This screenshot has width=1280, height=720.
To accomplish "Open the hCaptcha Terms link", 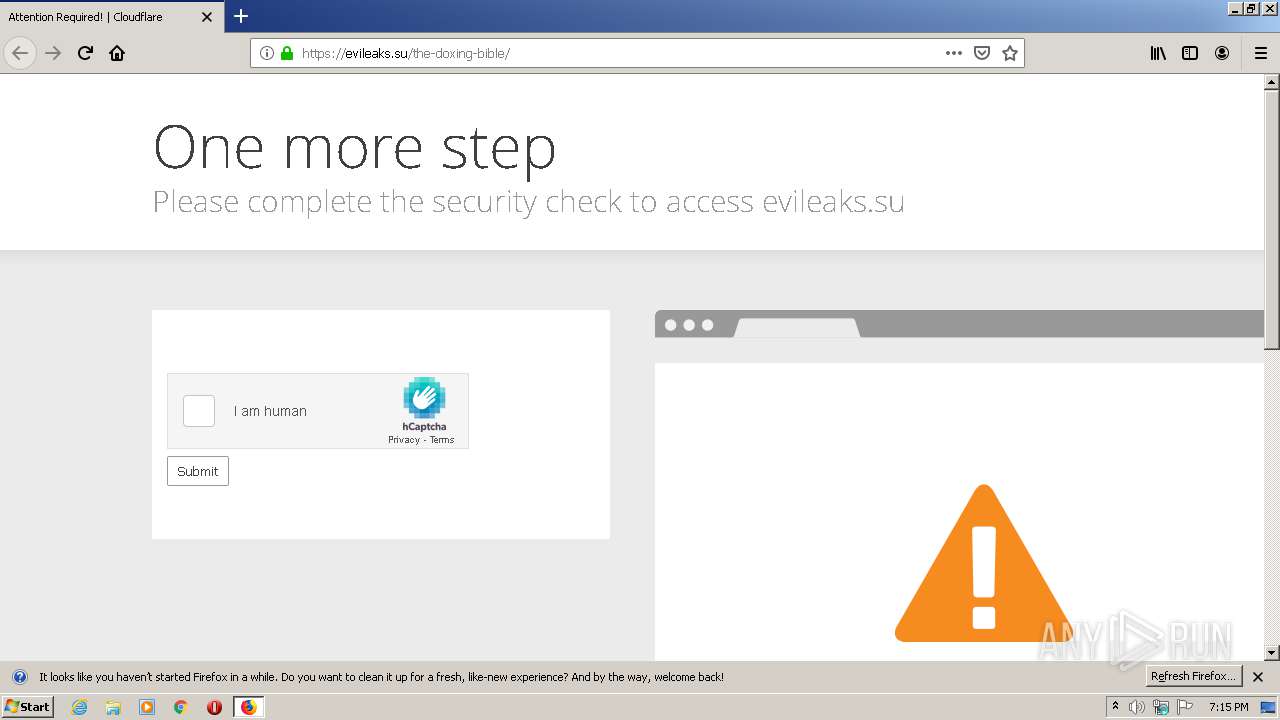I will click(x=442, y=440).
